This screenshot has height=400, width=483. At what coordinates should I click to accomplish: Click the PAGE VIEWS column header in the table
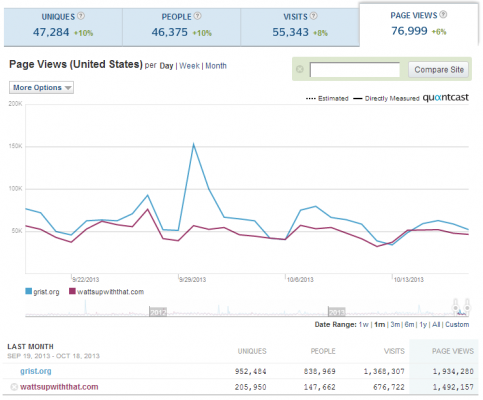coord(453,351)
